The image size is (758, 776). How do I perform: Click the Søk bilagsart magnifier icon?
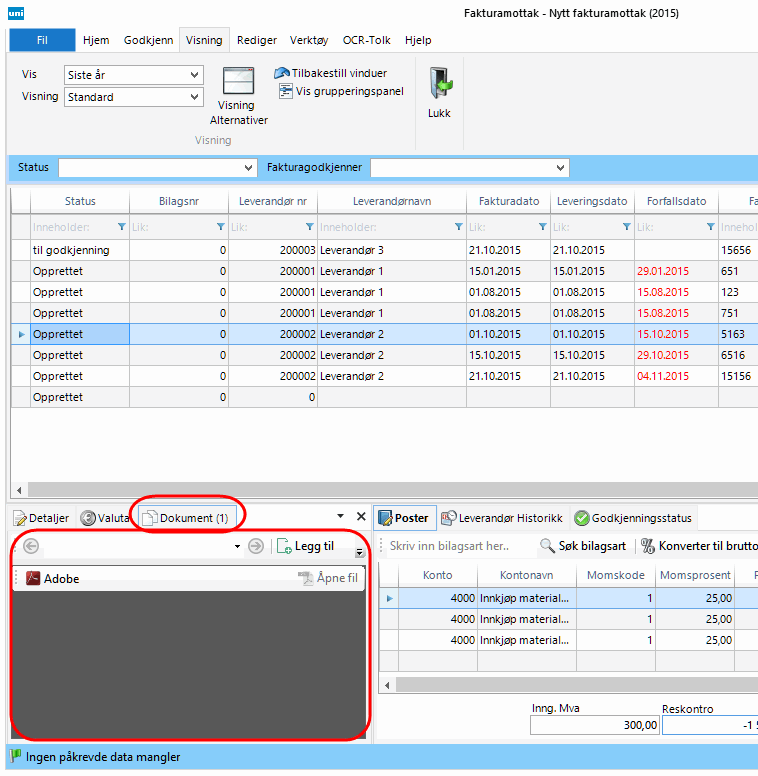(547, 546)
